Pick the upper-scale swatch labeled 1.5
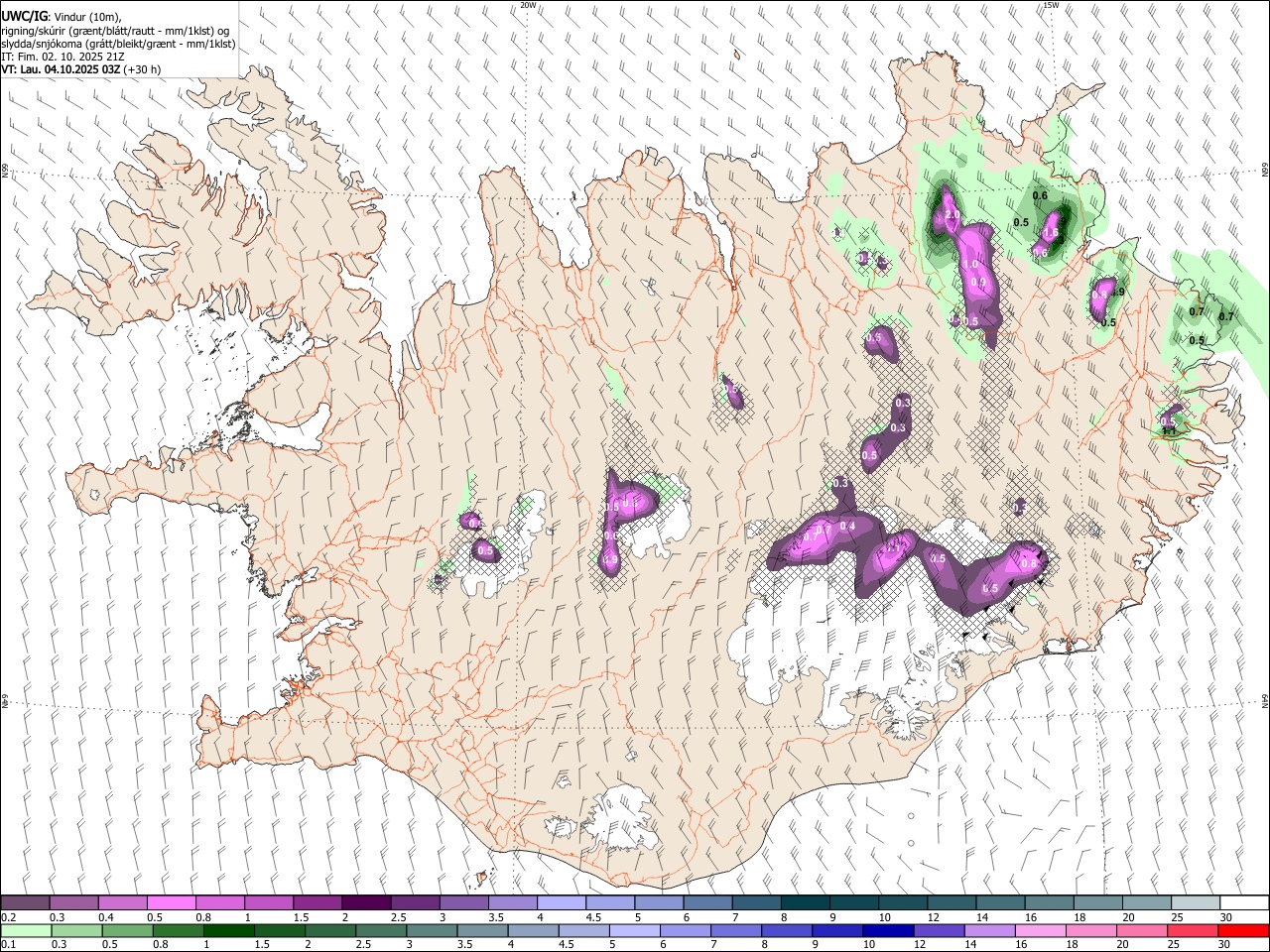Image resolution: width=1270 pixels, height=952 pixels. [x=317, y=903]
